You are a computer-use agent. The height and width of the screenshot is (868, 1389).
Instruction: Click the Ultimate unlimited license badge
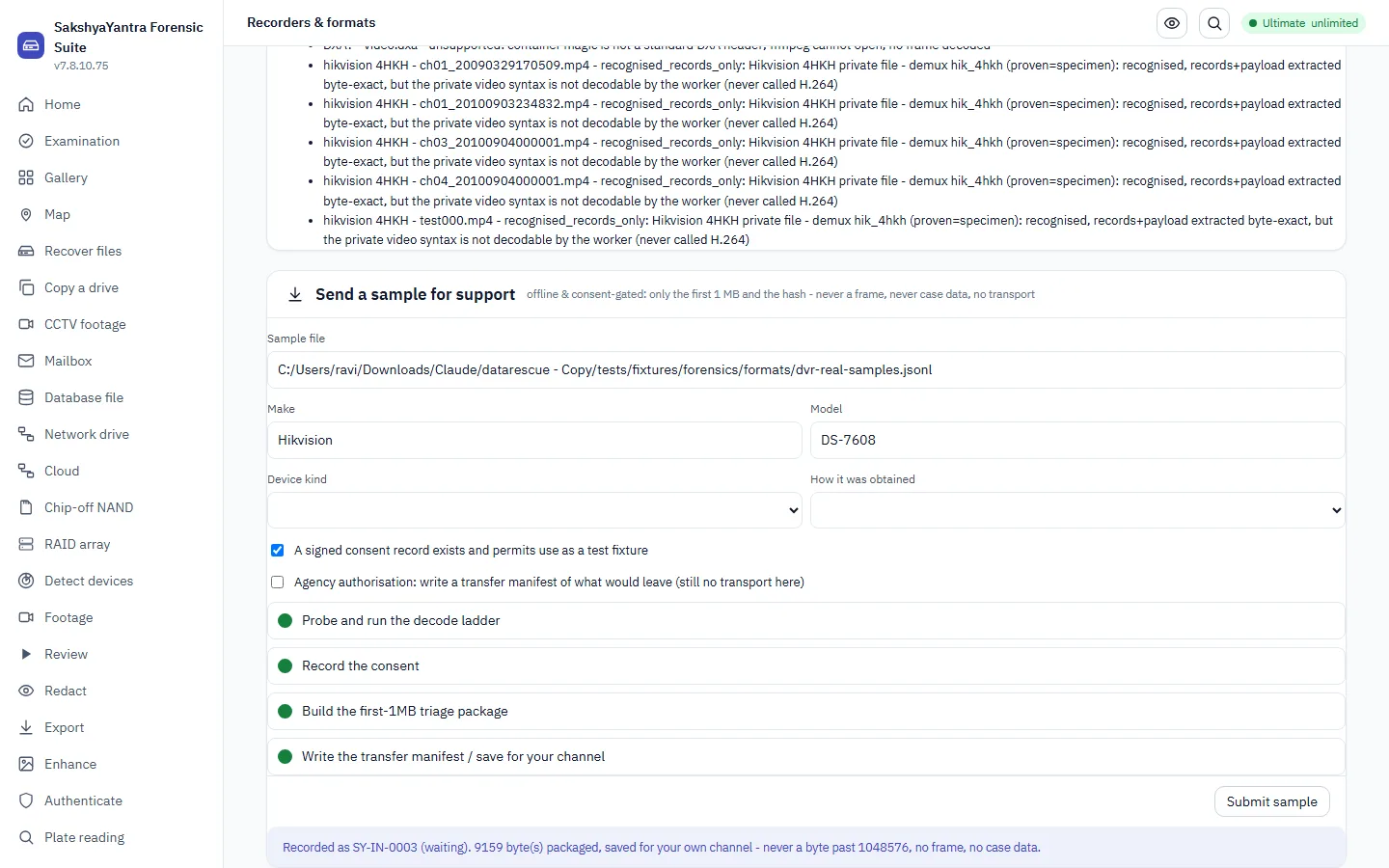(x=1303, y=23)
